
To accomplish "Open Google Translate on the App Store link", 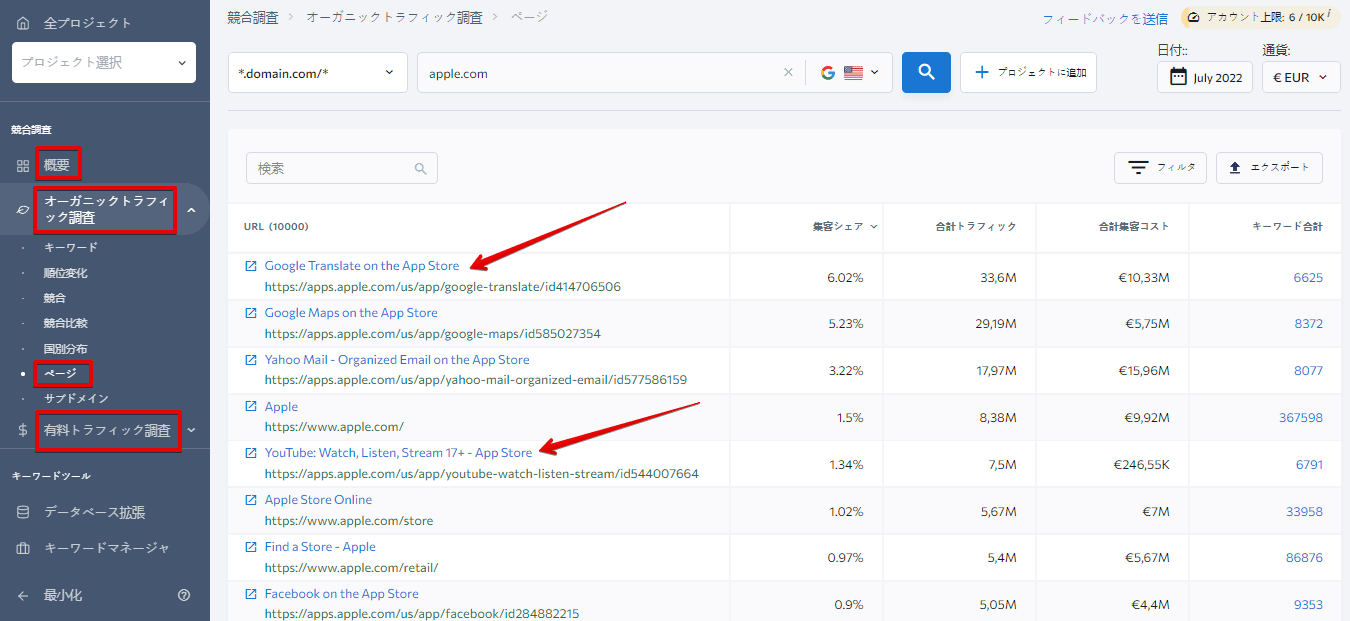I will click(362, 266).
